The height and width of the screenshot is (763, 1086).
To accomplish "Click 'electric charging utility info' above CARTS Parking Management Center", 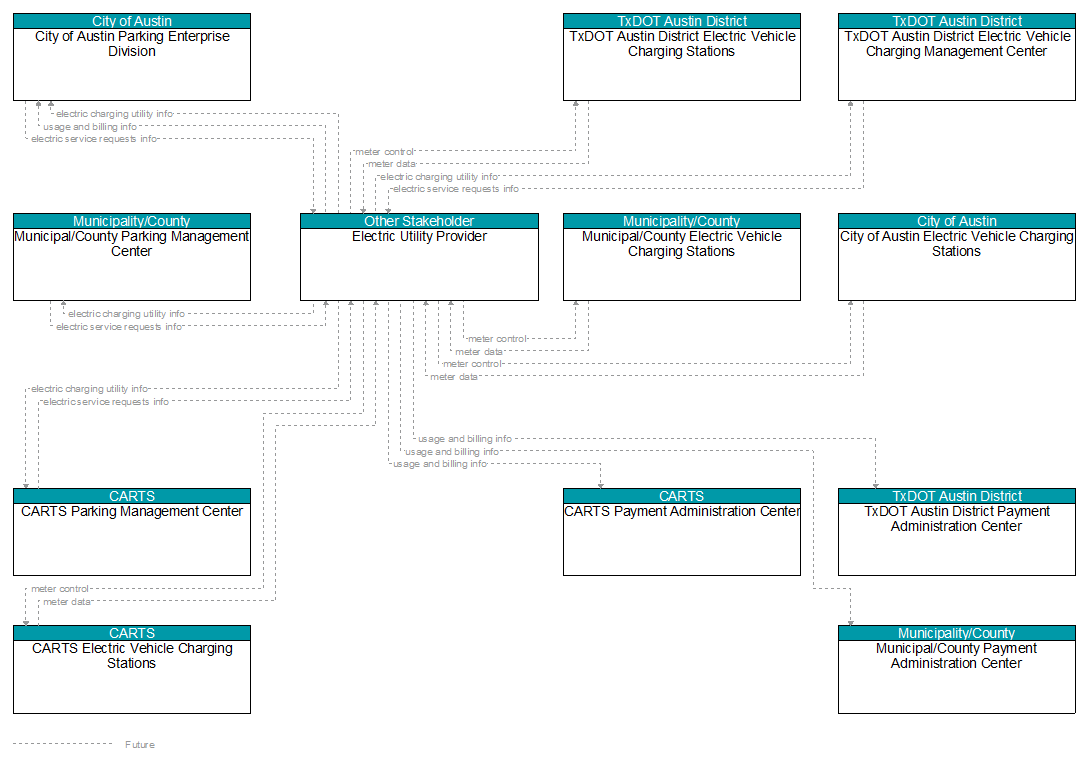I will [x=89, y=388].
